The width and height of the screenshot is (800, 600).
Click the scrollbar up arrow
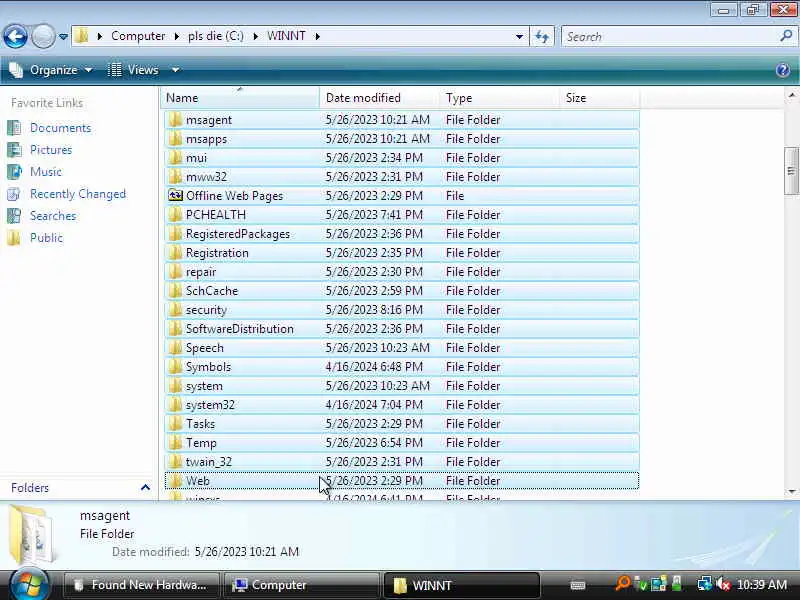[x=791, y=95]
